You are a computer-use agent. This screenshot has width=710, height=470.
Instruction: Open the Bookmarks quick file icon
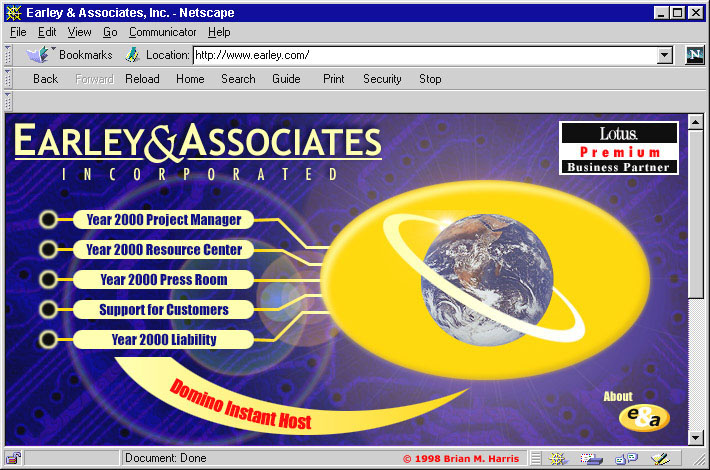pos(40,55)
